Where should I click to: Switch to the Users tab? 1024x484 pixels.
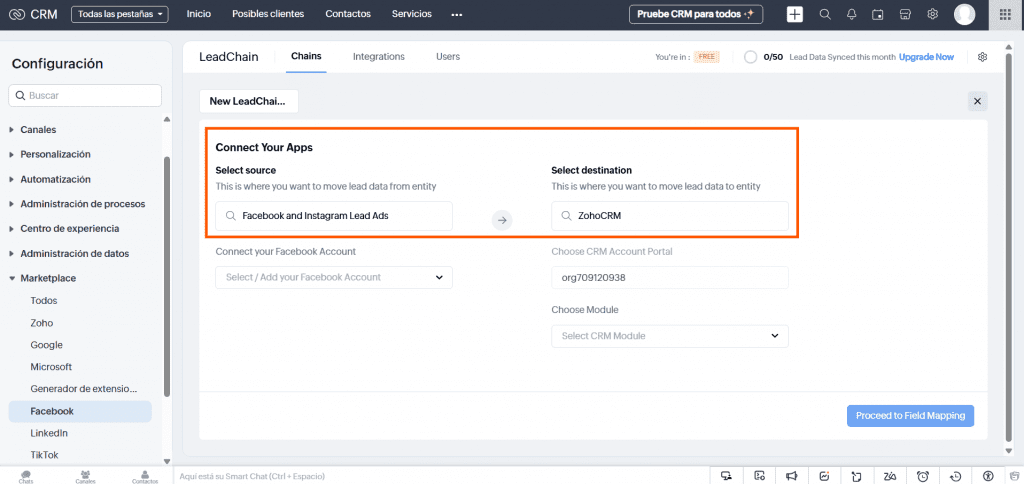click(448, 57)
